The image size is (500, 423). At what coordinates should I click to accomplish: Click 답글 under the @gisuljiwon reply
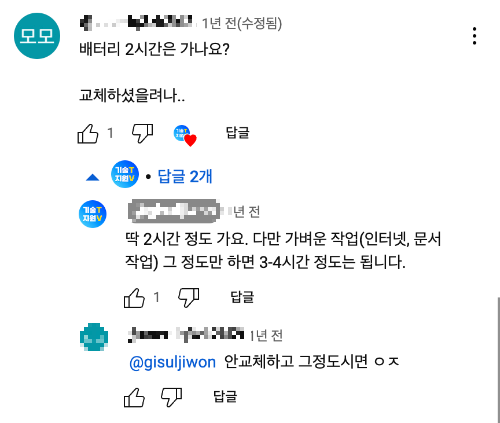point(225,396)
